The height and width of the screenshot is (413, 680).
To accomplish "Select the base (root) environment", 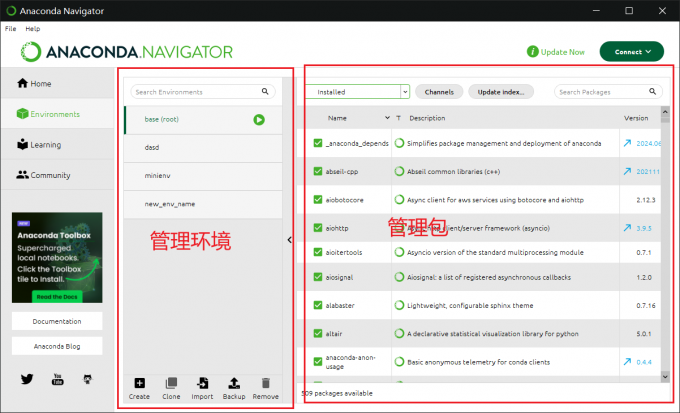I will point(203,119).
